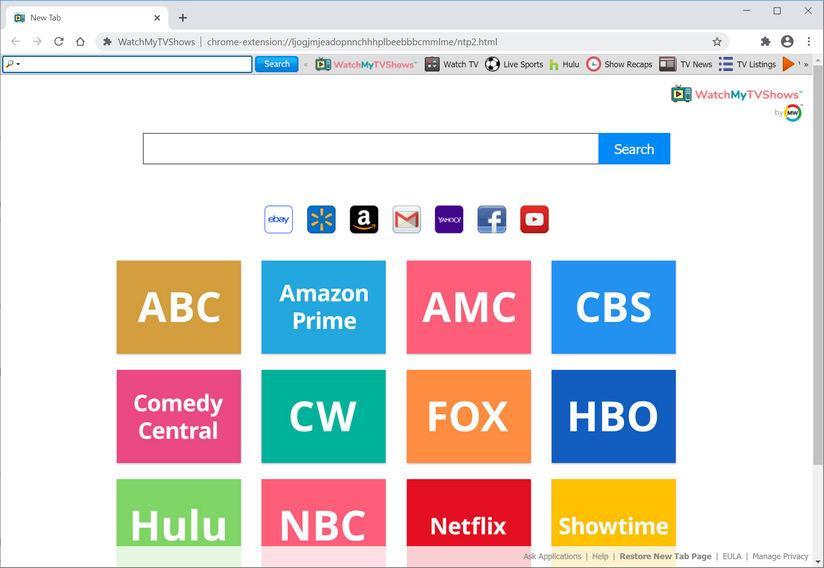Open the EULA footer link
The image size is (824, 568).
coord(732,556)
